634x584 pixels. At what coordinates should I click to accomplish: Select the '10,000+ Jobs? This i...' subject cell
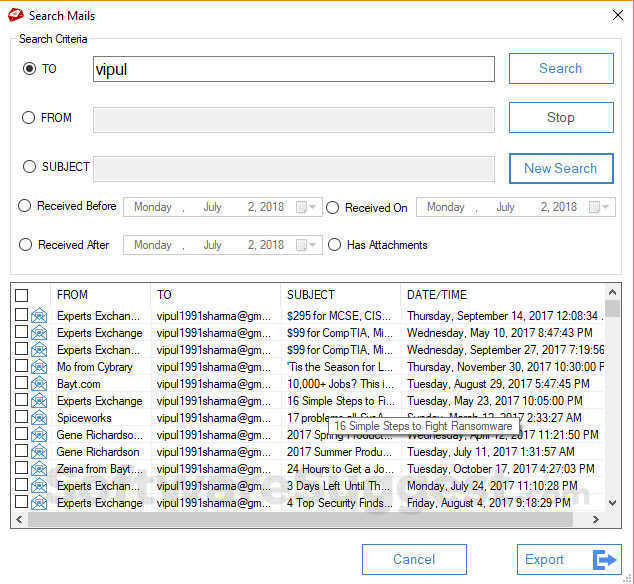click(x=340, y=384)
